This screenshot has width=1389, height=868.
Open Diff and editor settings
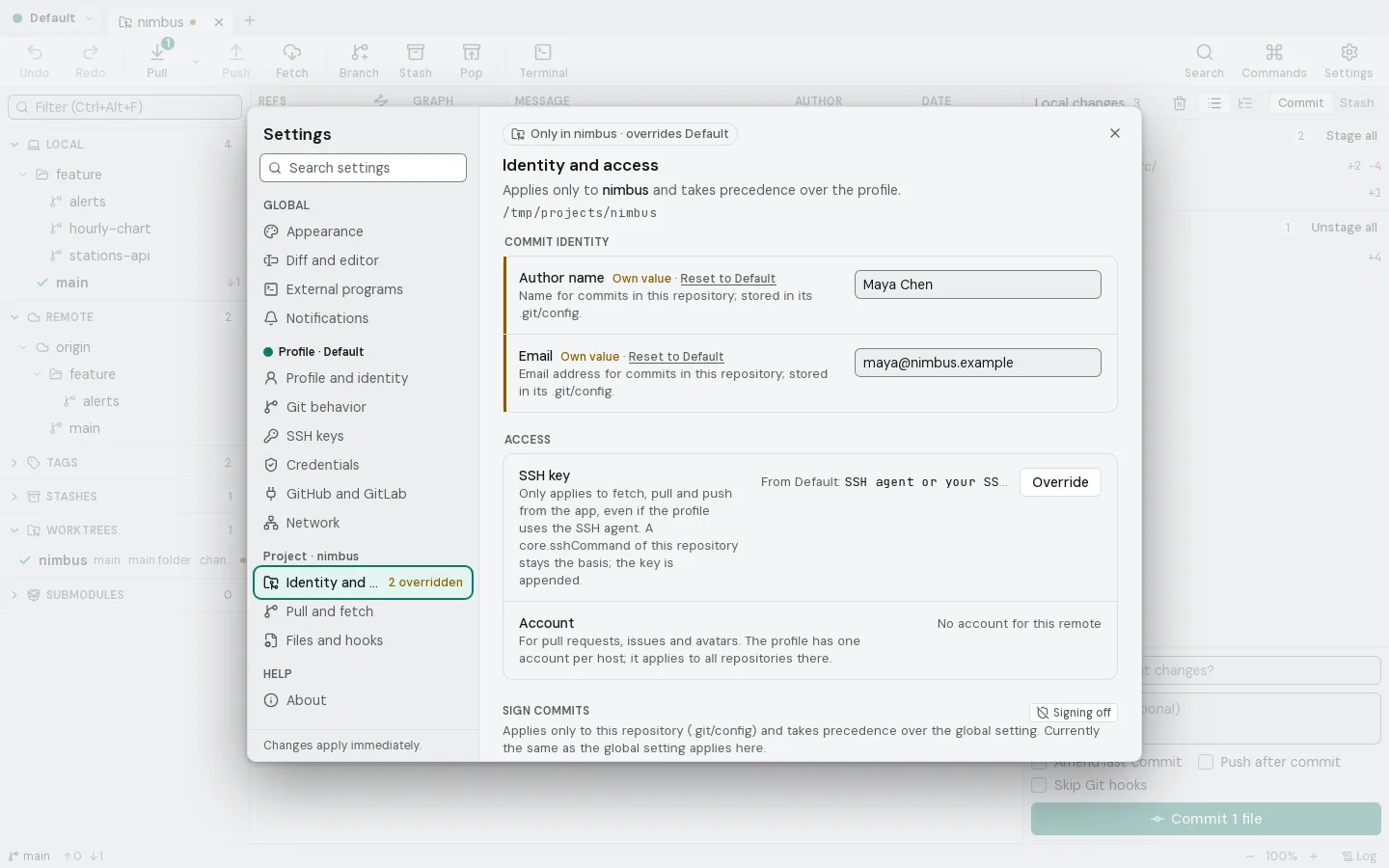(363, 260)
